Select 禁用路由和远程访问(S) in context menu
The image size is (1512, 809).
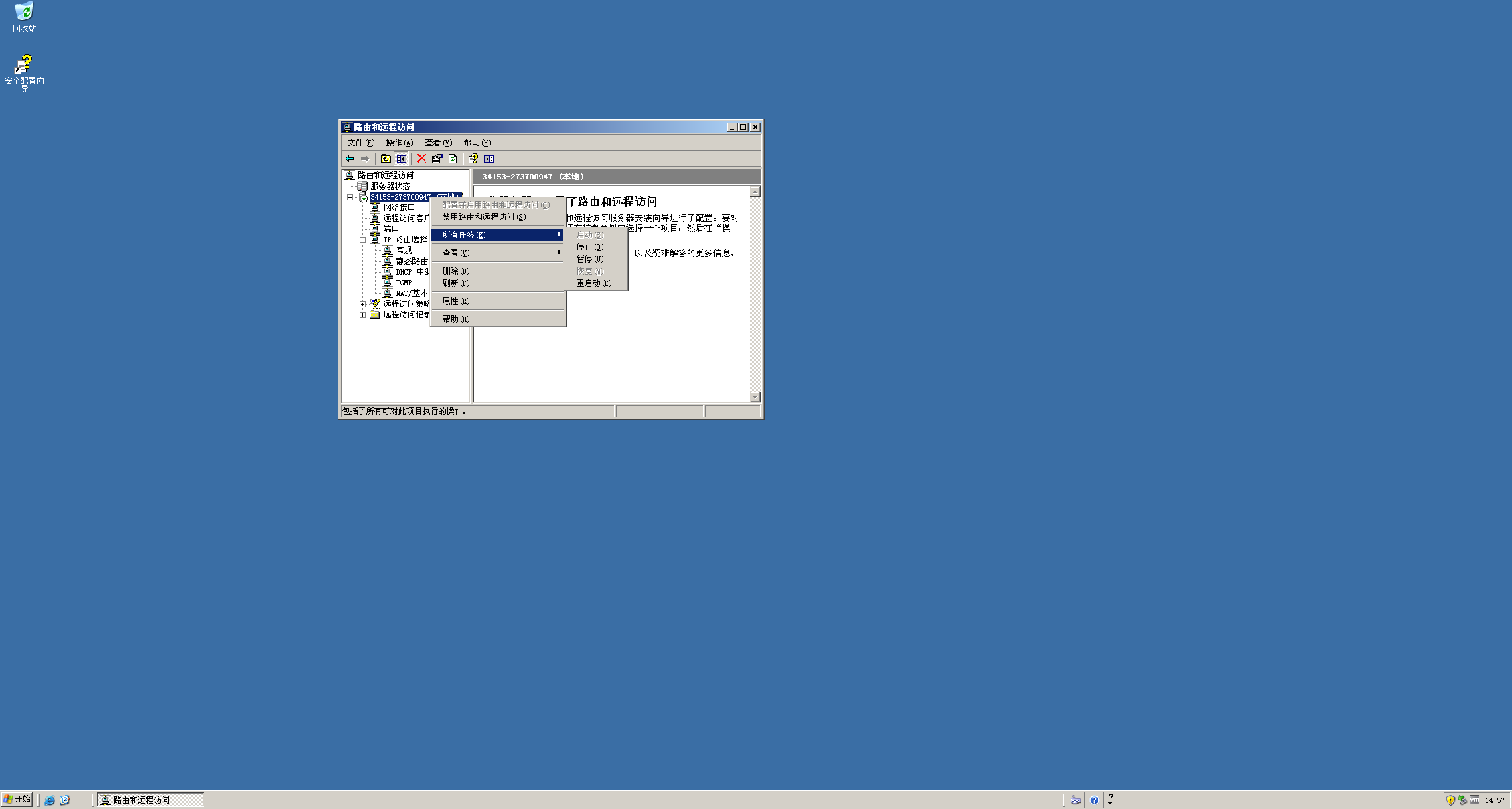click(x=483, y=217)
